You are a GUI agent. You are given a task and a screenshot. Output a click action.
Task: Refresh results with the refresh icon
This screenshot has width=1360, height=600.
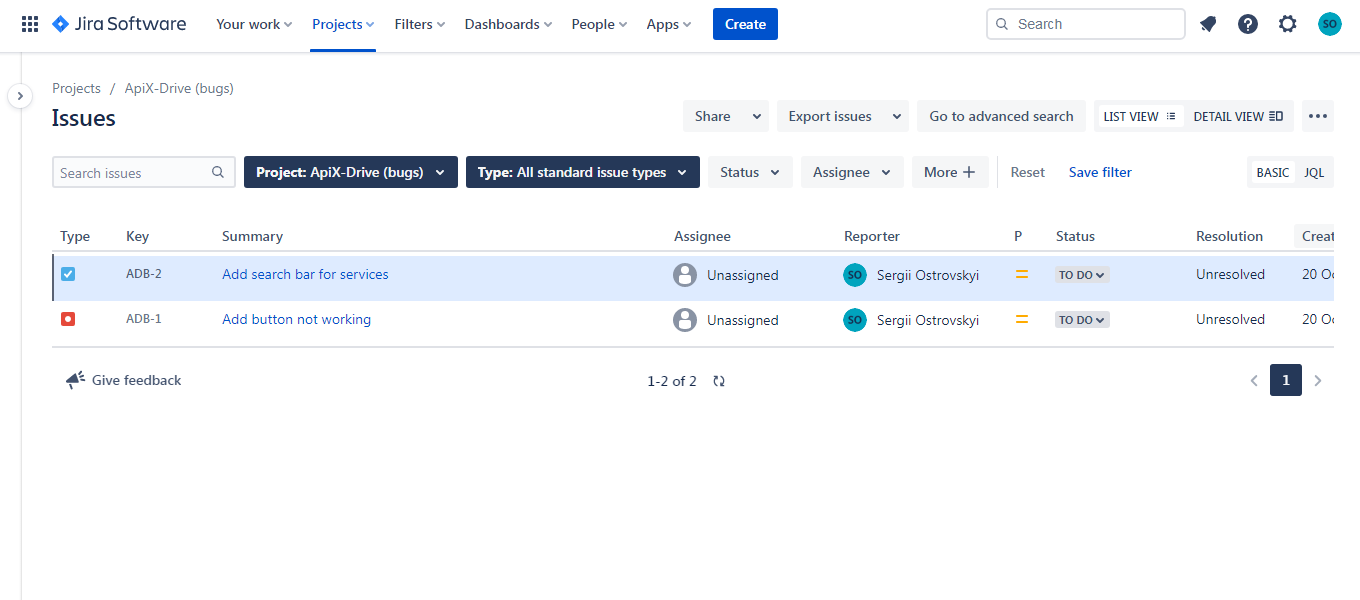tap(718, 381)
